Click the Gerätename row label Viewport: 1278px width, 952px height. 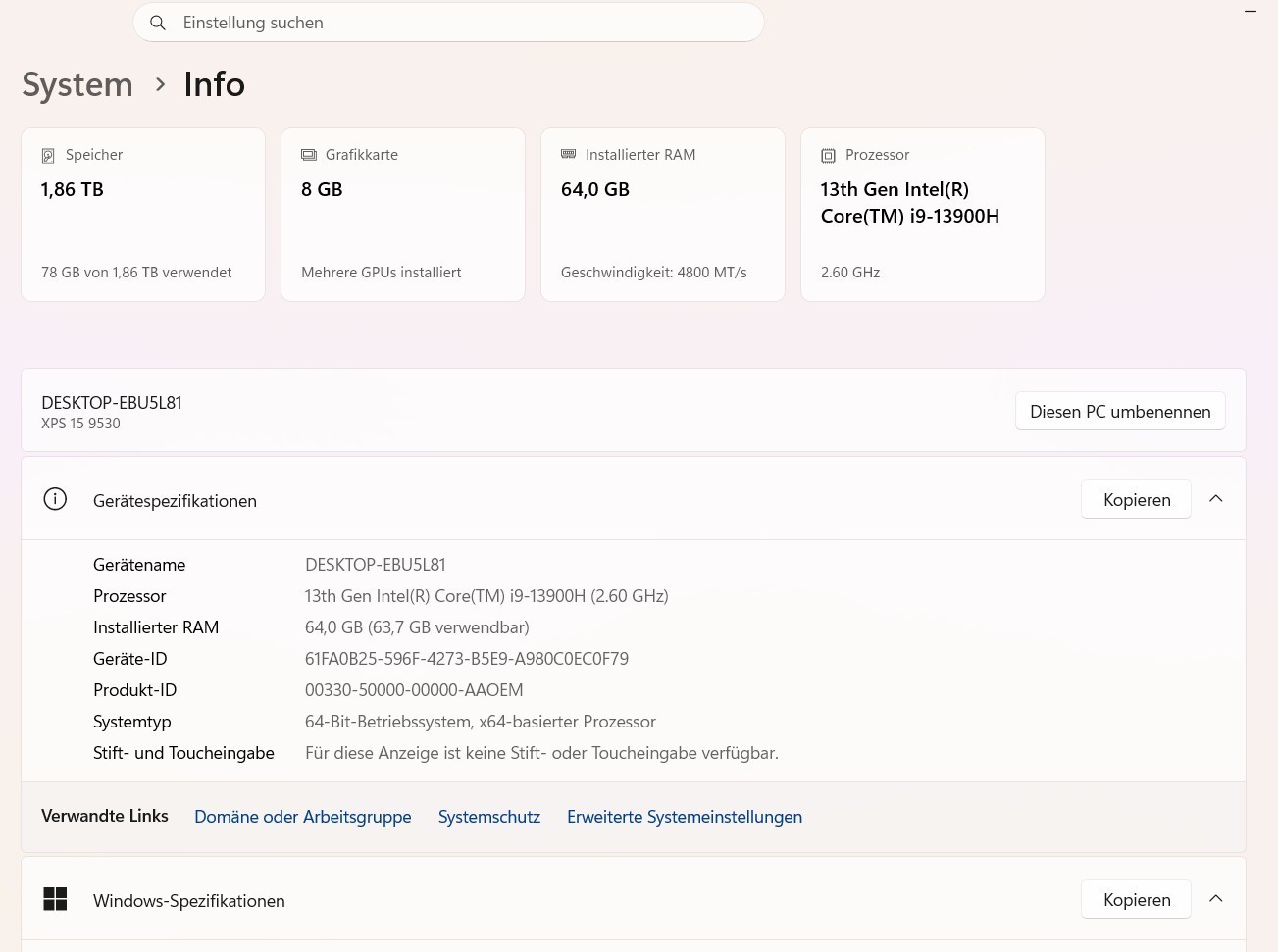pos(139,565)
